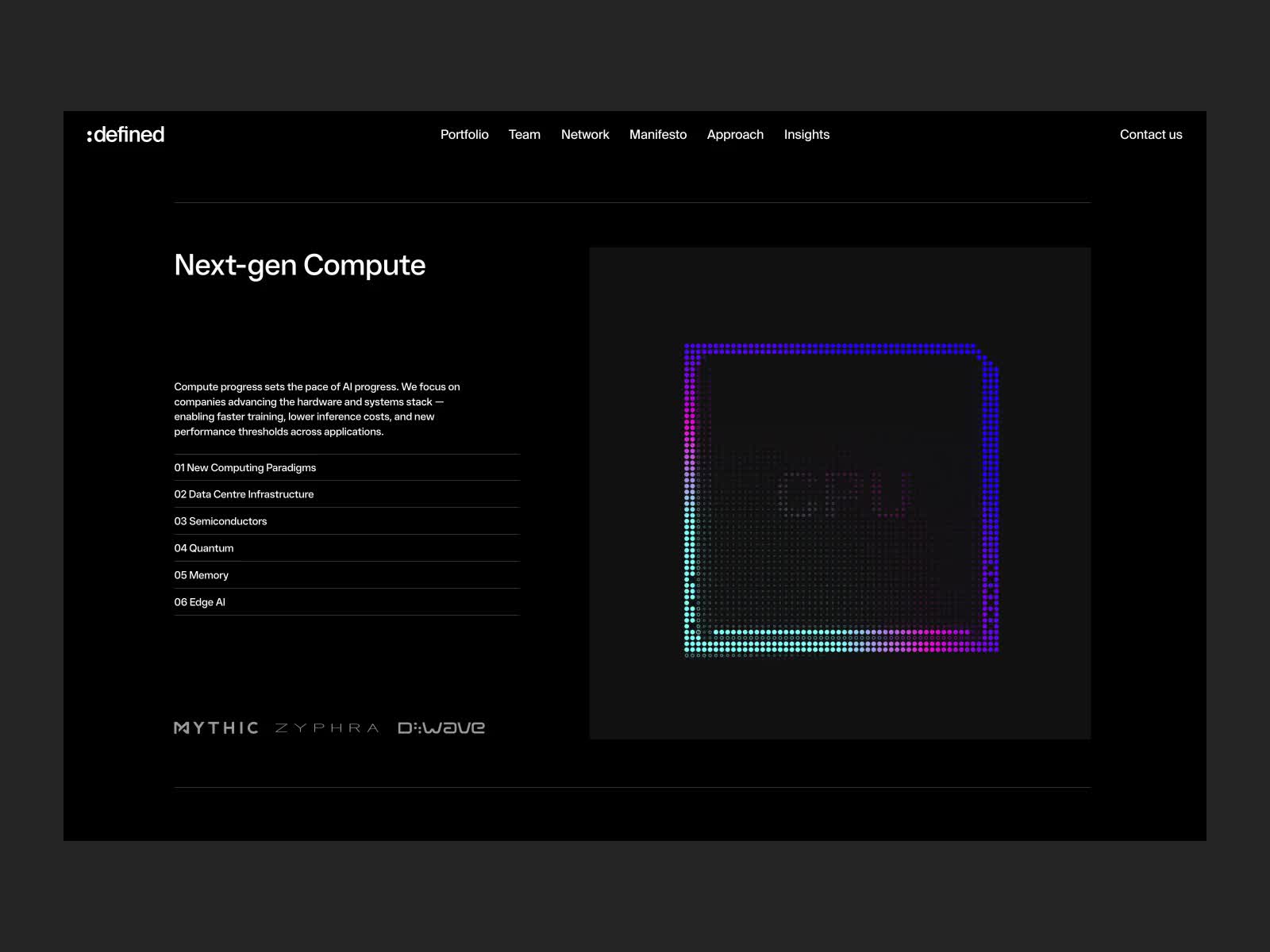Go to the Team section
The height and width of the screenshot is (952, 1270).
[x=524, y=135]
